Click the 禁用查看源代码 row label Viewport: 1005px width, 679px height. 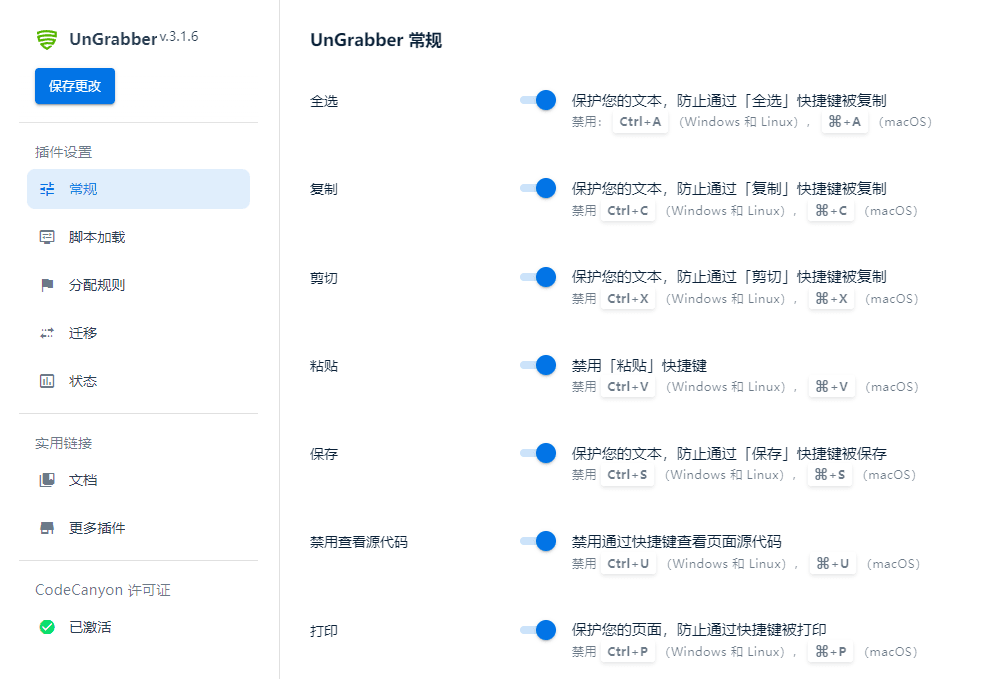click(x=359, y=542)
